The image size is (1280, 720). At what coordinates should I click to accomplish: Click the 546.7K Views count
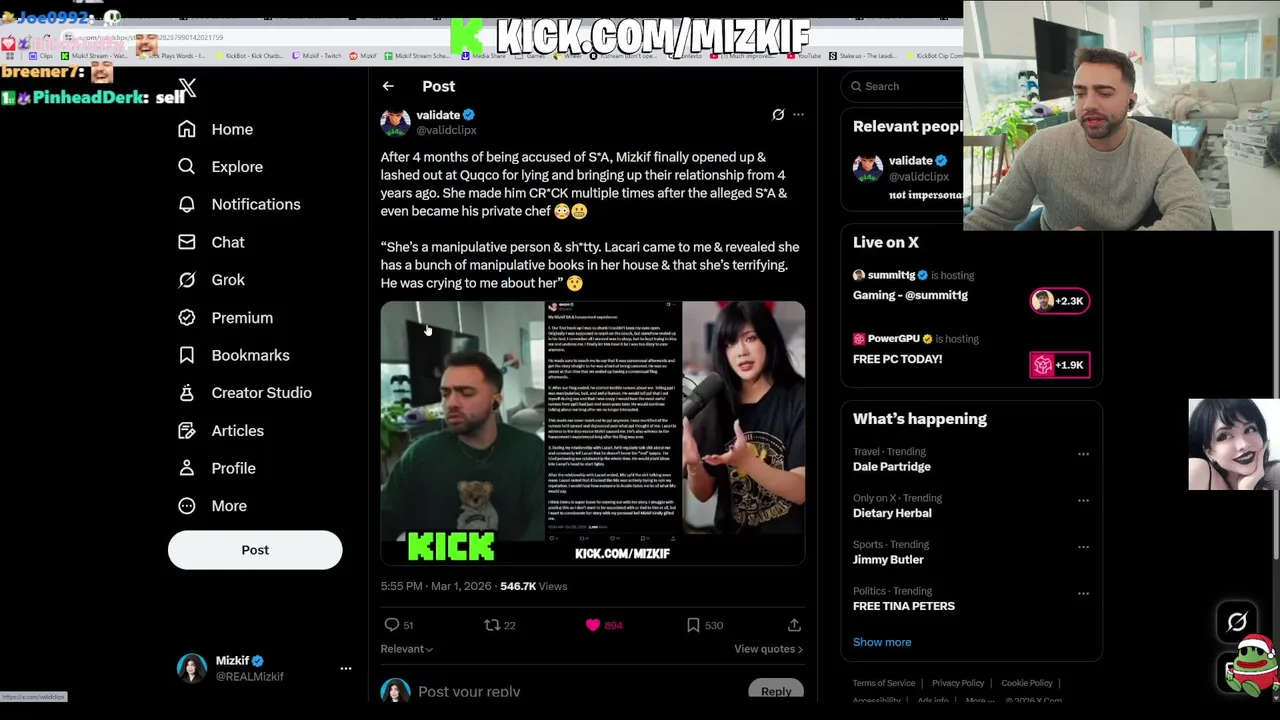pyautogui.click(x=533, y=586)
